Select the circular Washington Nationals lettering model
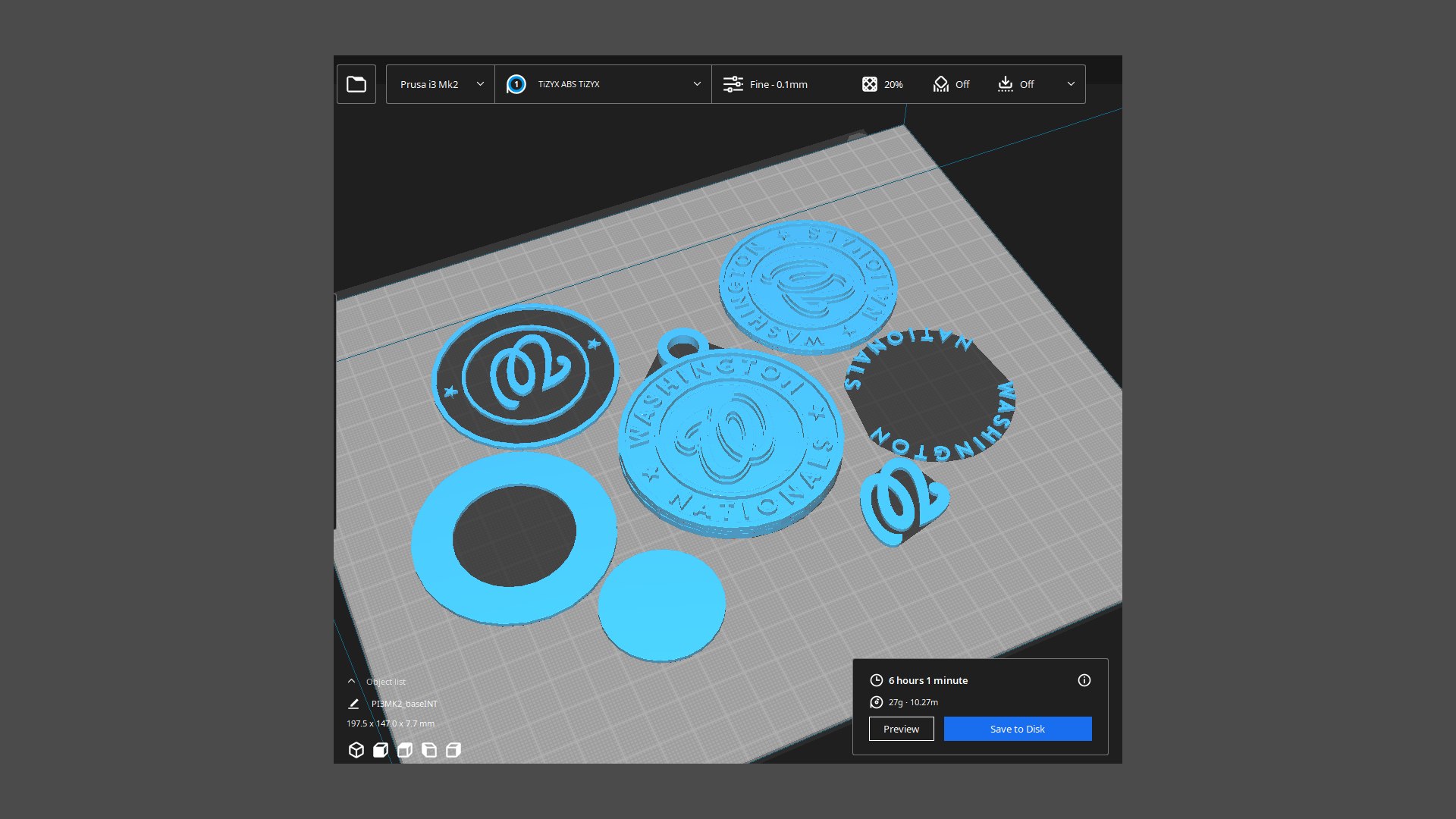 pyautogui.click(x=930, y=394)
